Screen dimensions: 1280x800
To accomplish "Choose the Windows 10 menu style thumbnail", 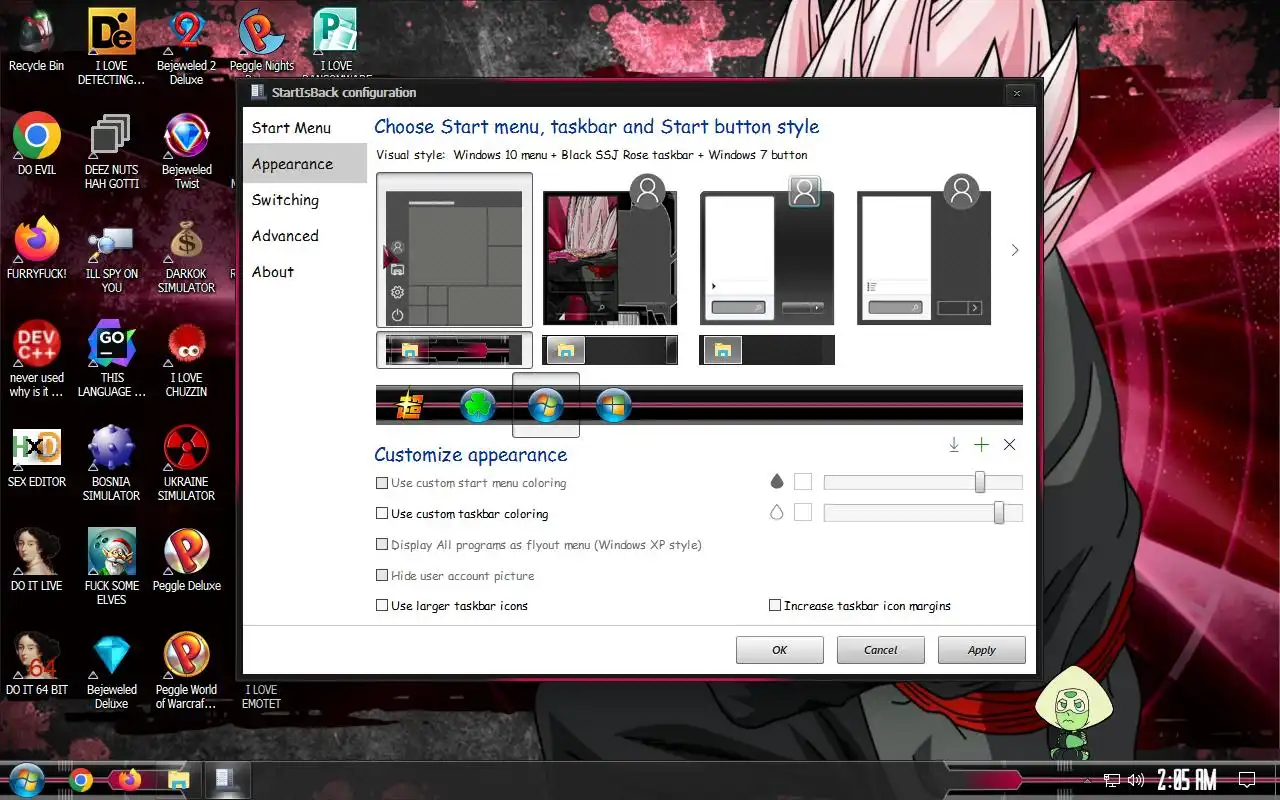I will (x=454, y=250).
